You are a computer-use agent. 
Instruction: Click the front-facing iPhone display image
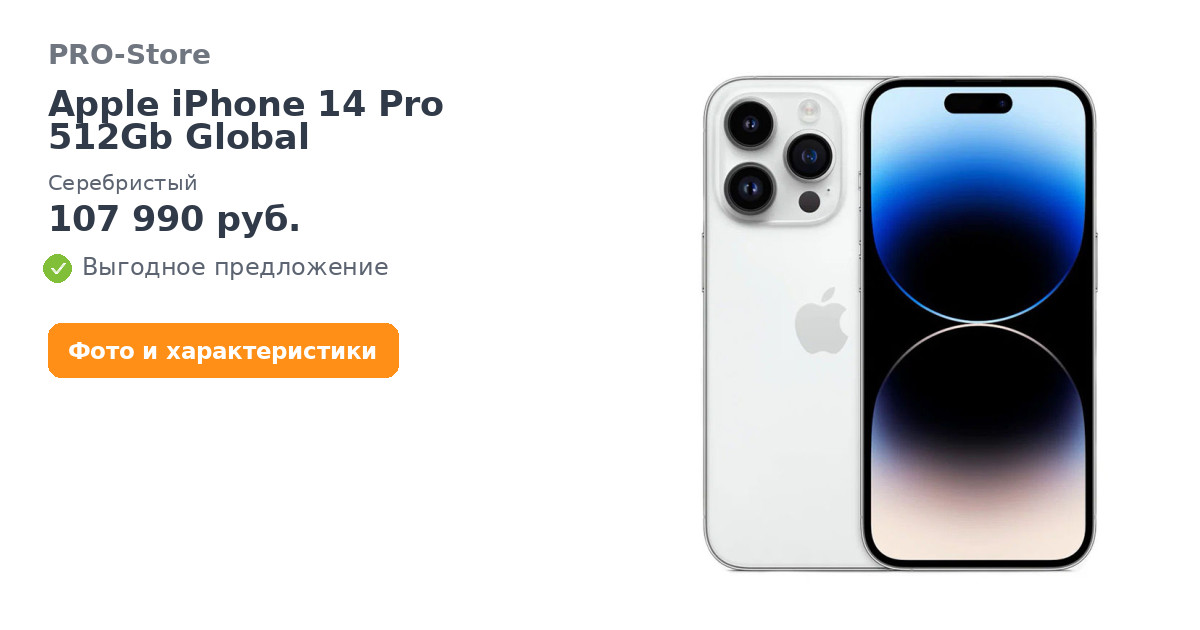[978, 324]
